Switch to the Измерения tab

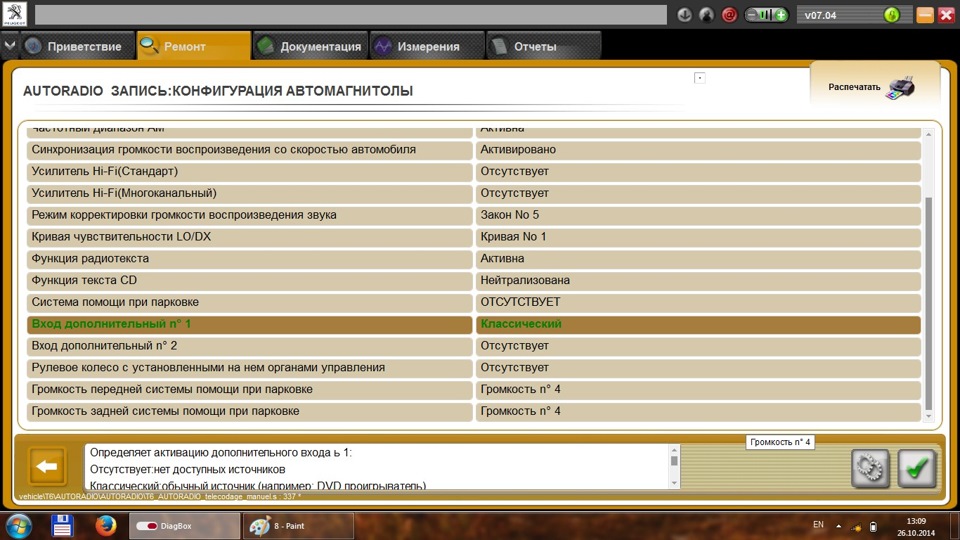point(427,46)
